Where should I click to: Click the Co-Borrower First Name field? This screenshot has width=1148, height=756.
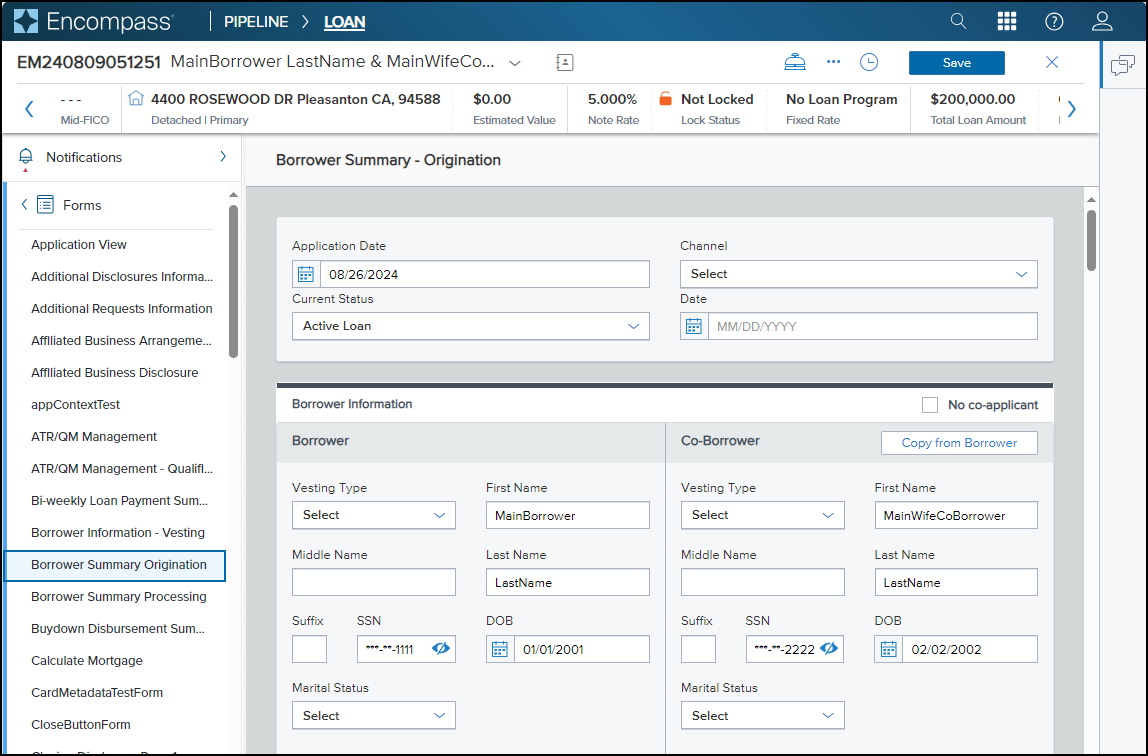tap(956, 515)
